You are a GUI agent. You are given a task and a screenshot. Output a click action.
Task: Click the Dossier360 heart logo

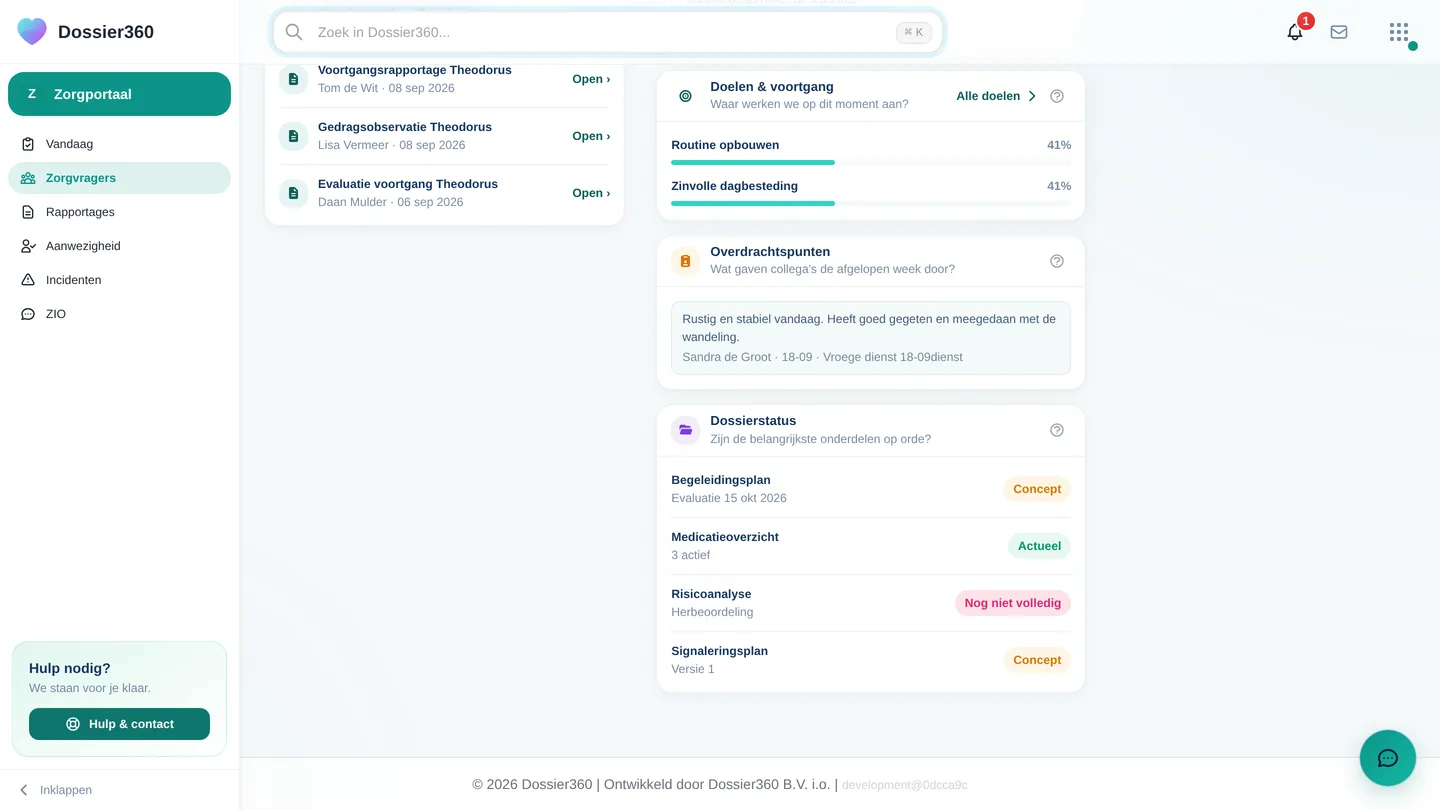32,31
